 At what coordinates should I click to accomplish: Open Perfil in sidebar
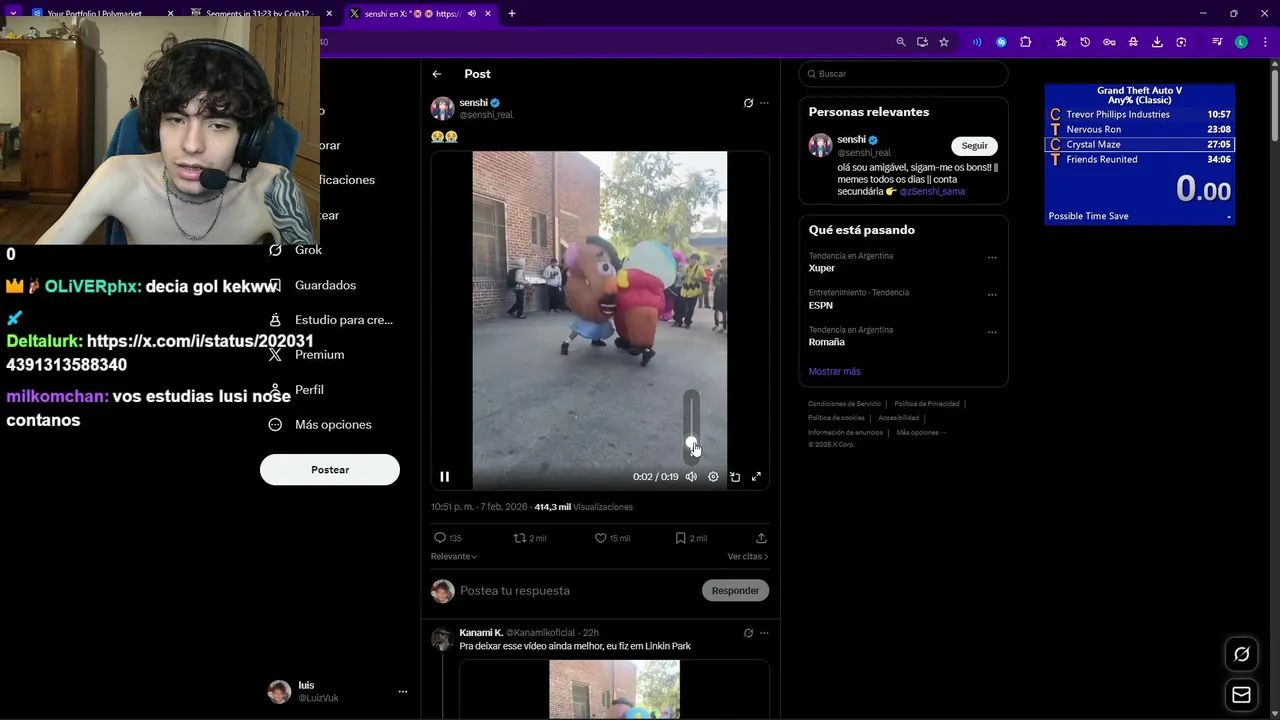296,390
